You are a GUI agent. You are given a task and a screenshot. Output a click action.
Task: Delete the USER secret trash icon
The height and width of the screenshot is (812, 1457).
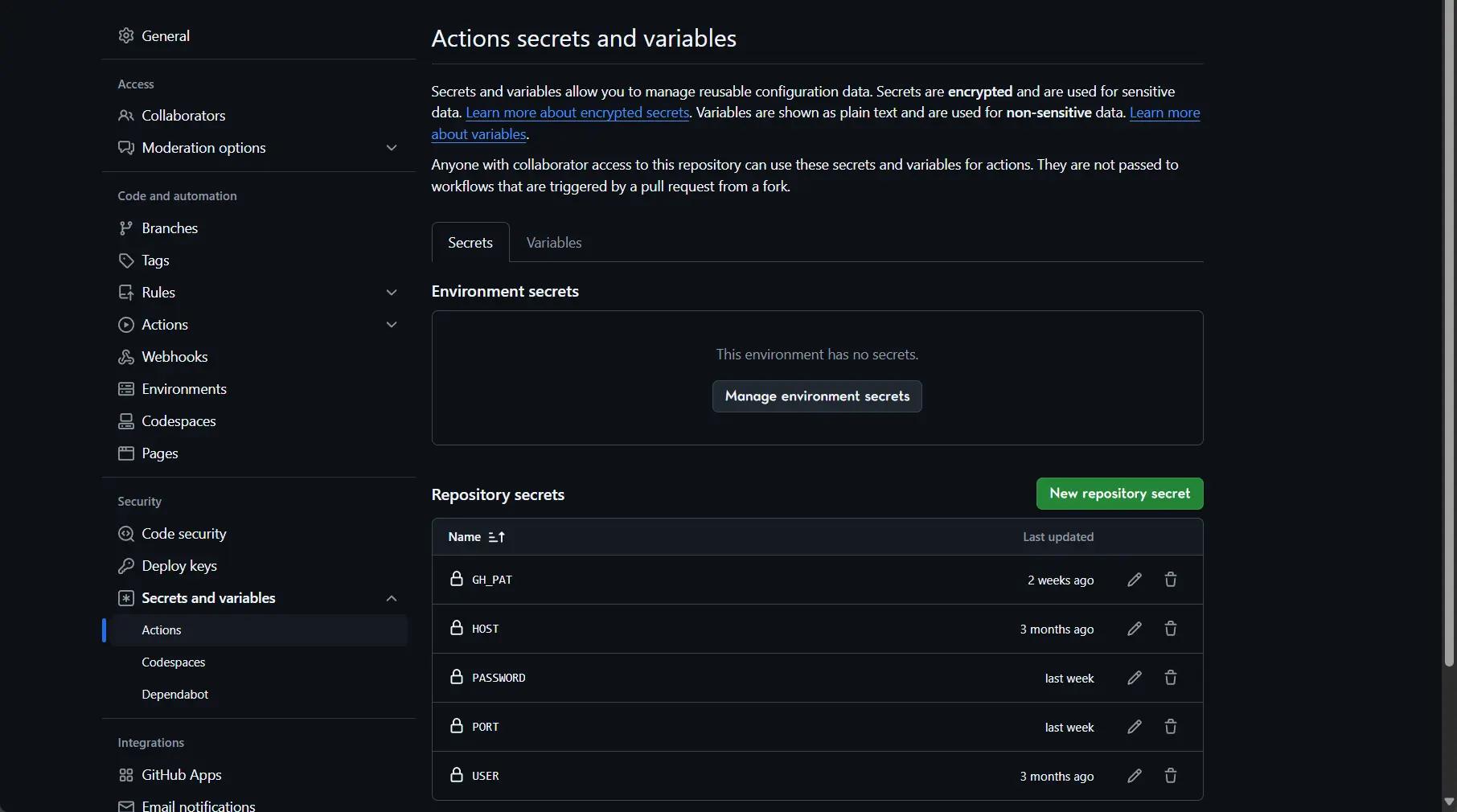tap(1170, 776)
